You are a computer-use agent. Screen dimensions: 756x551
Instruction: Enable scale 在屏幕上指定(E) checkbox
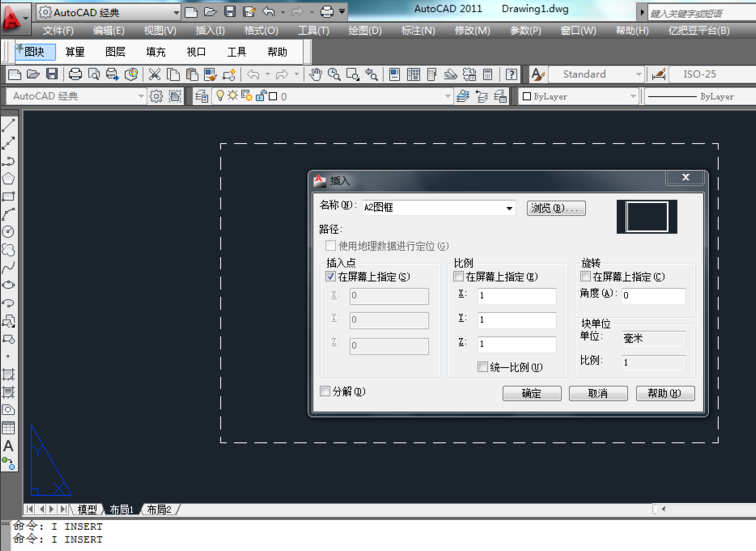pyautogui.click(x=459, y=277)
